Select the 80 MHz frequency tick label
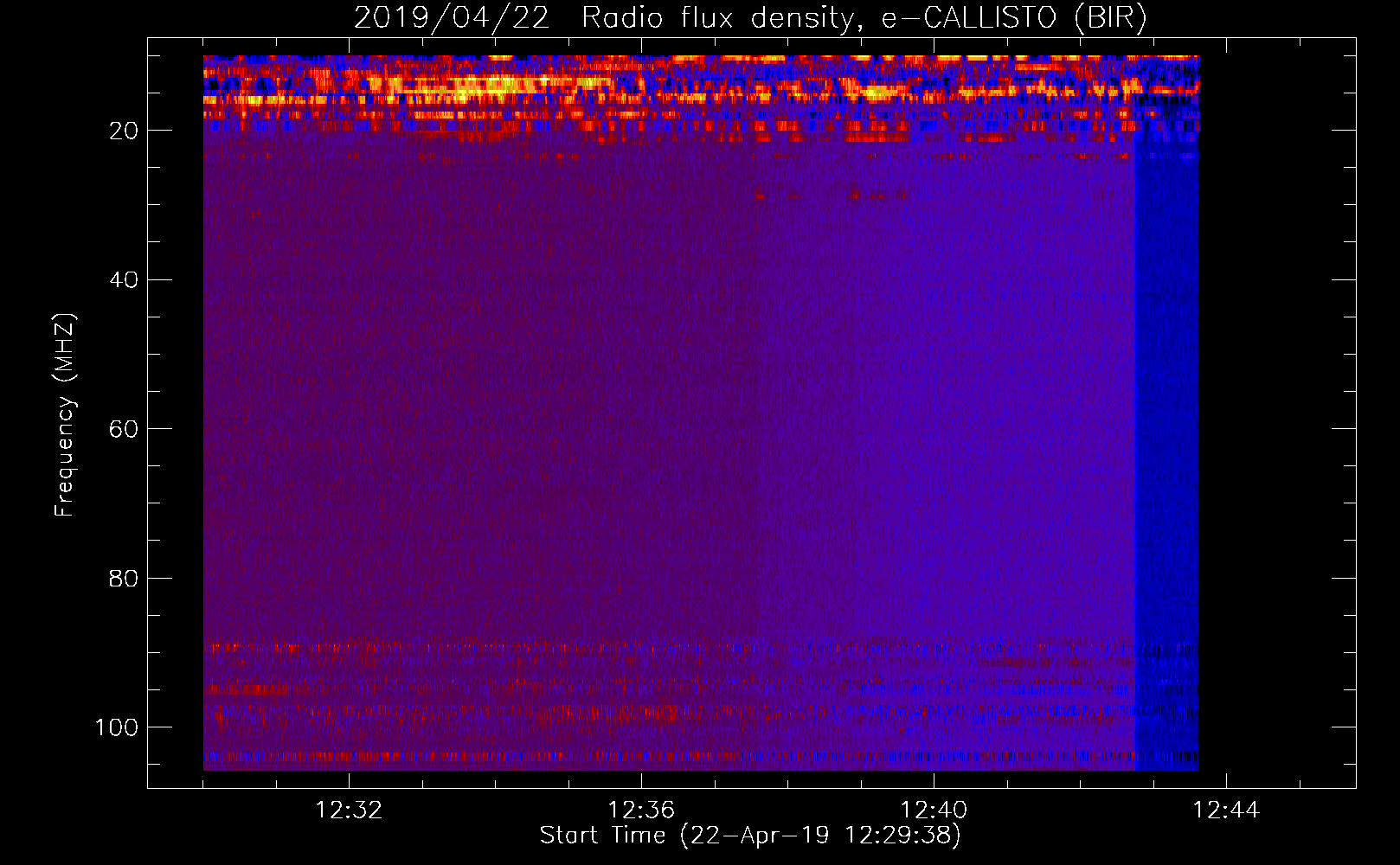 point(124,578)
